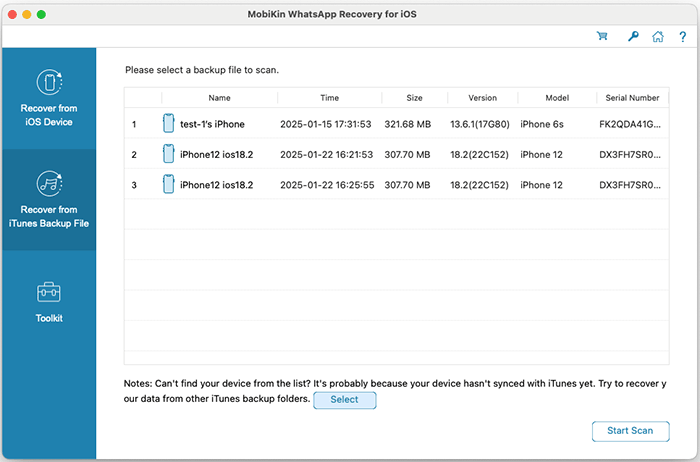Open the Toolkit tab label
The image size is (700, 462).
[49, 318]
